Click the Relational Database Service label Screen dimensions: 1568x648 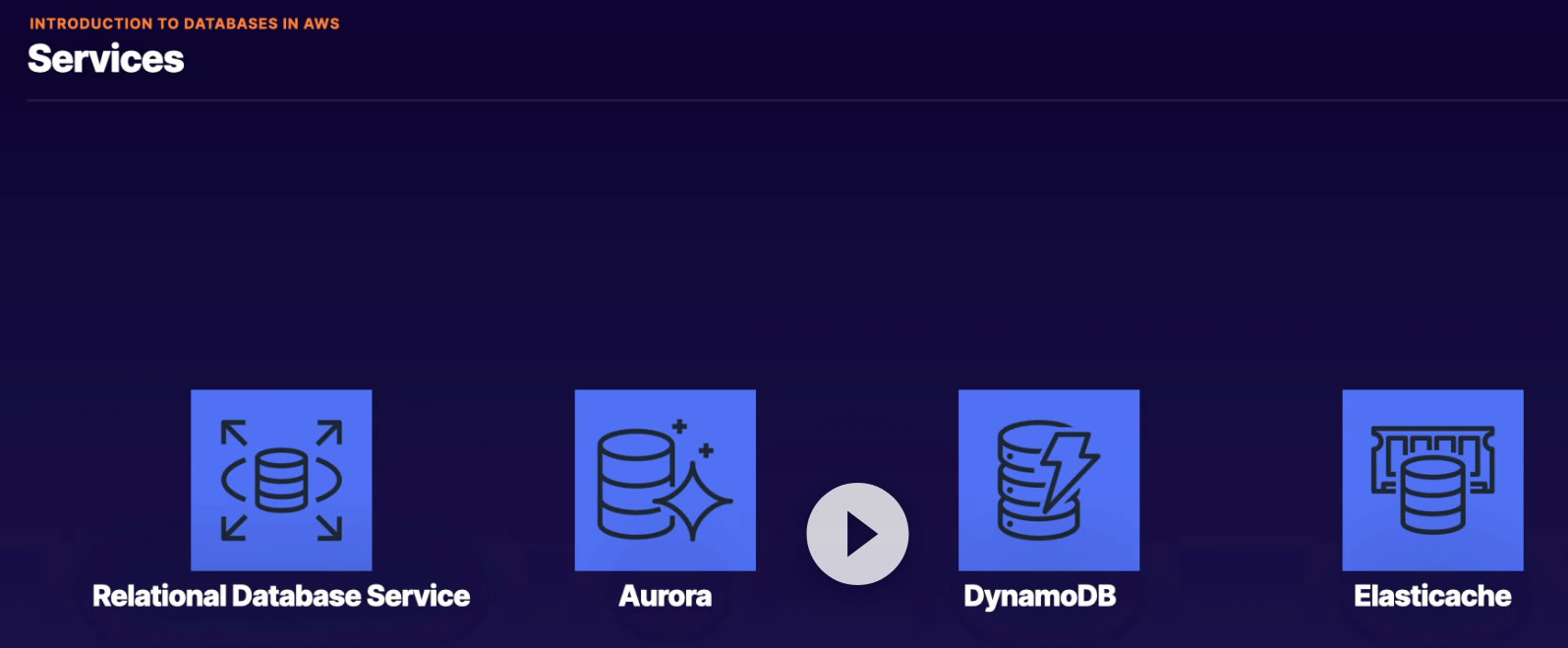tap(281, 596)
